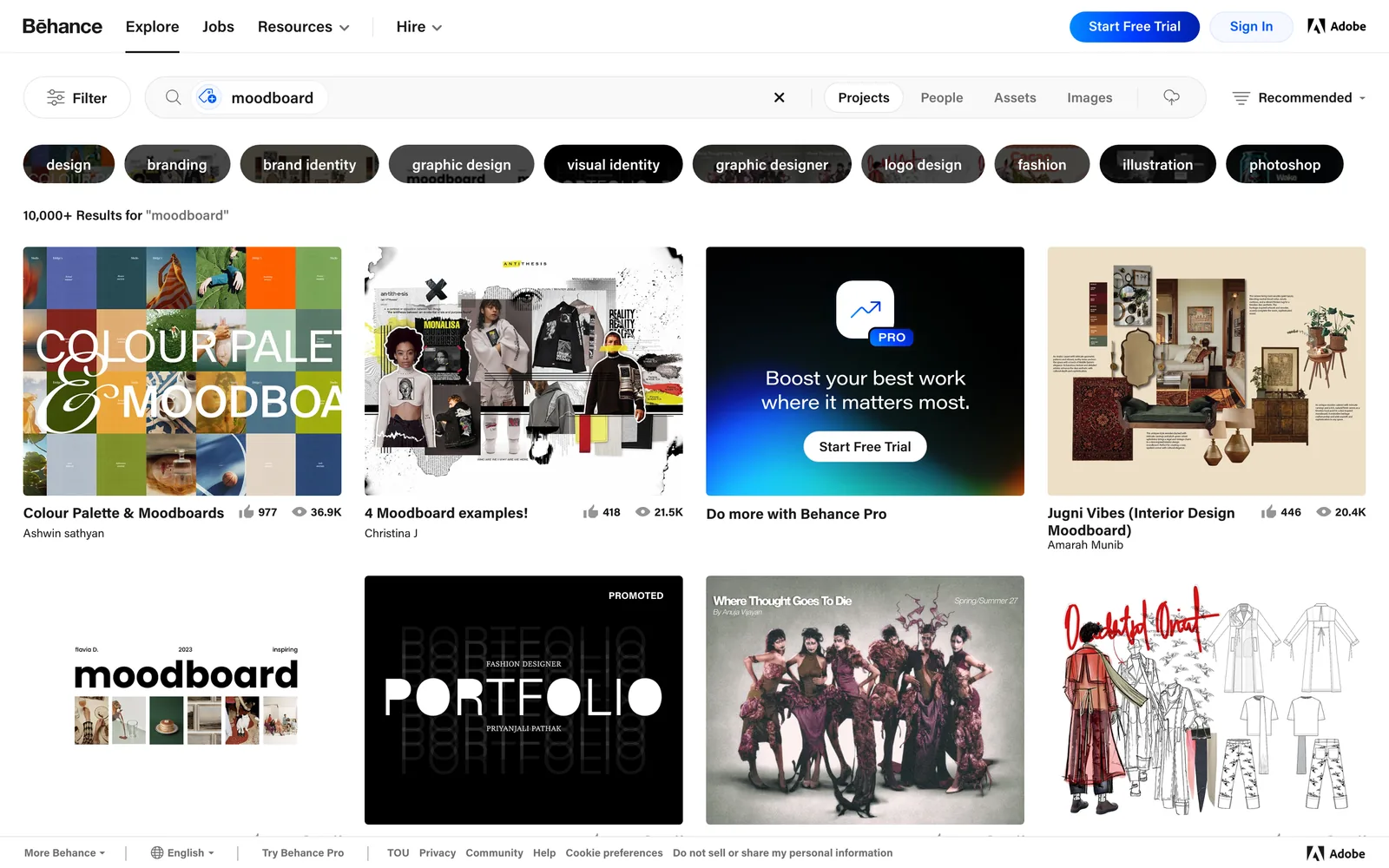Open the Explore nav item

[x=152, y=27]
